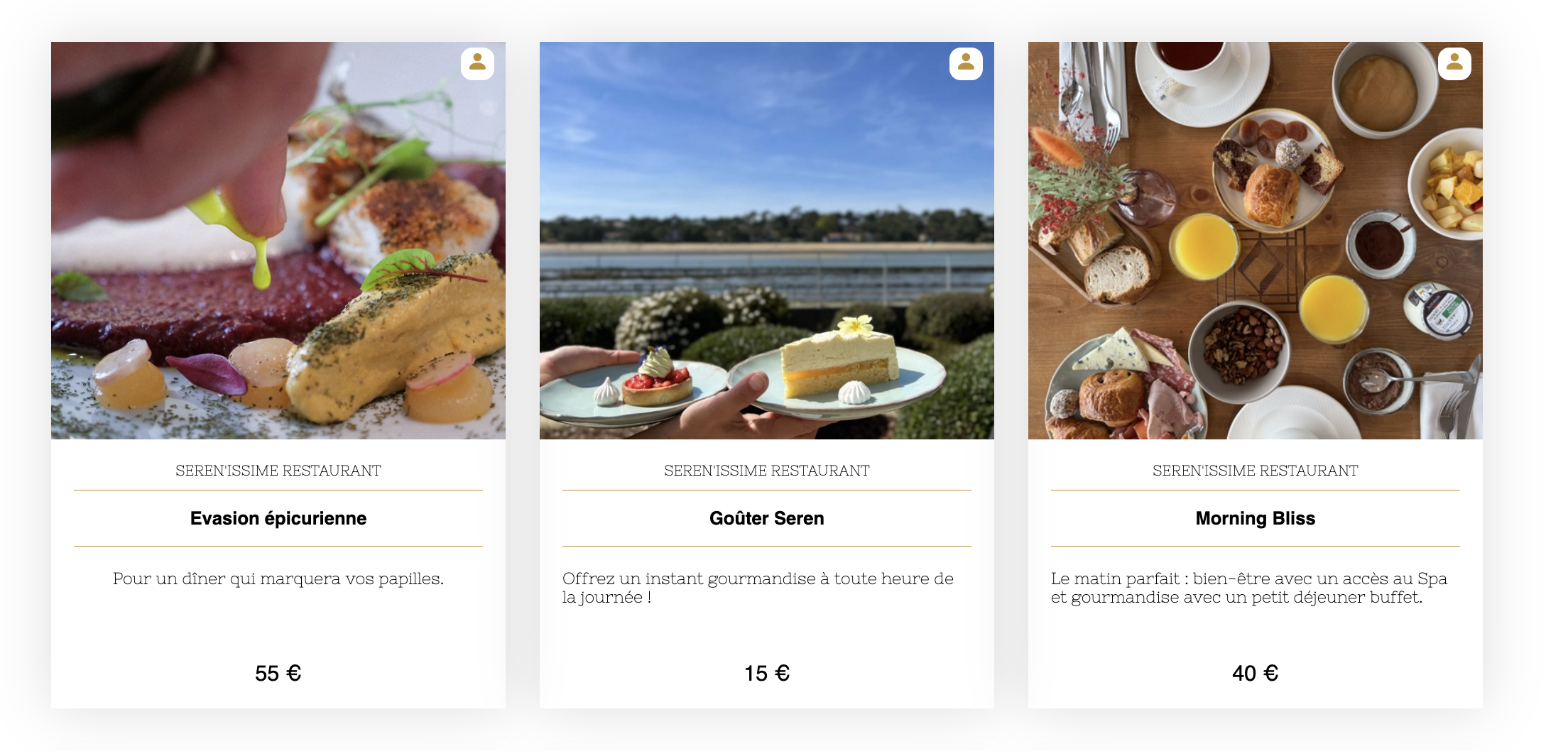Open the Morning Bliss breakfast photo
Viewport: 1568px width, 751px height.
(1256, 241)
